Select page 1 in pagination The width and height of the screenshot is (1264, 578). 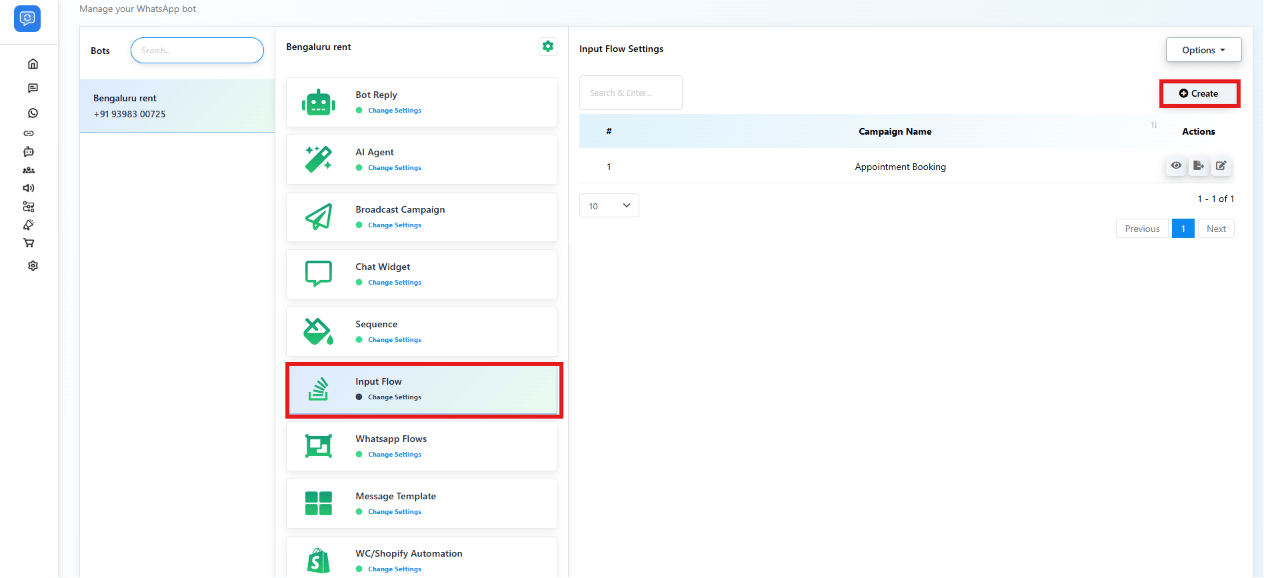coord(1183,229)
